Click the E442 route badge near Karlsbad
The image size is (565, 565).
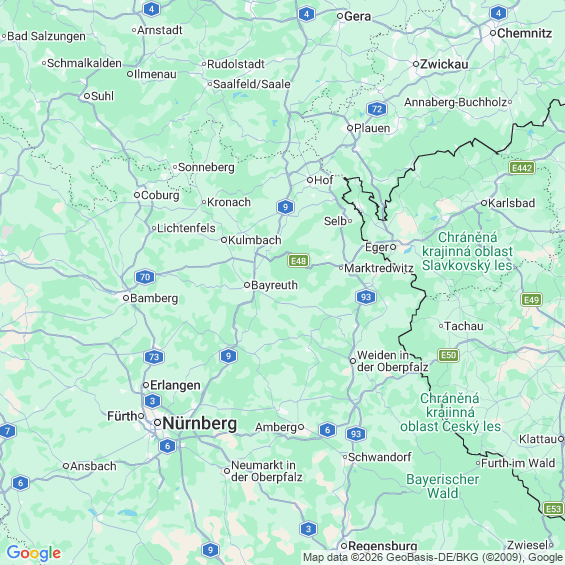[522, 168]
